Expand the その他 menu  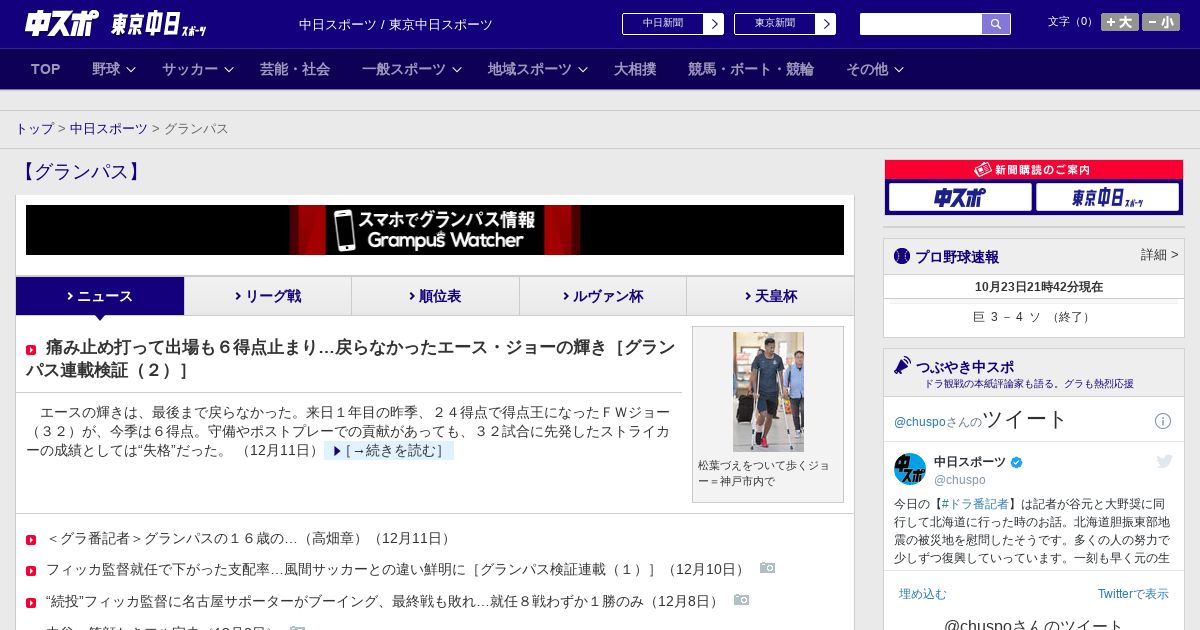point(875,69)
